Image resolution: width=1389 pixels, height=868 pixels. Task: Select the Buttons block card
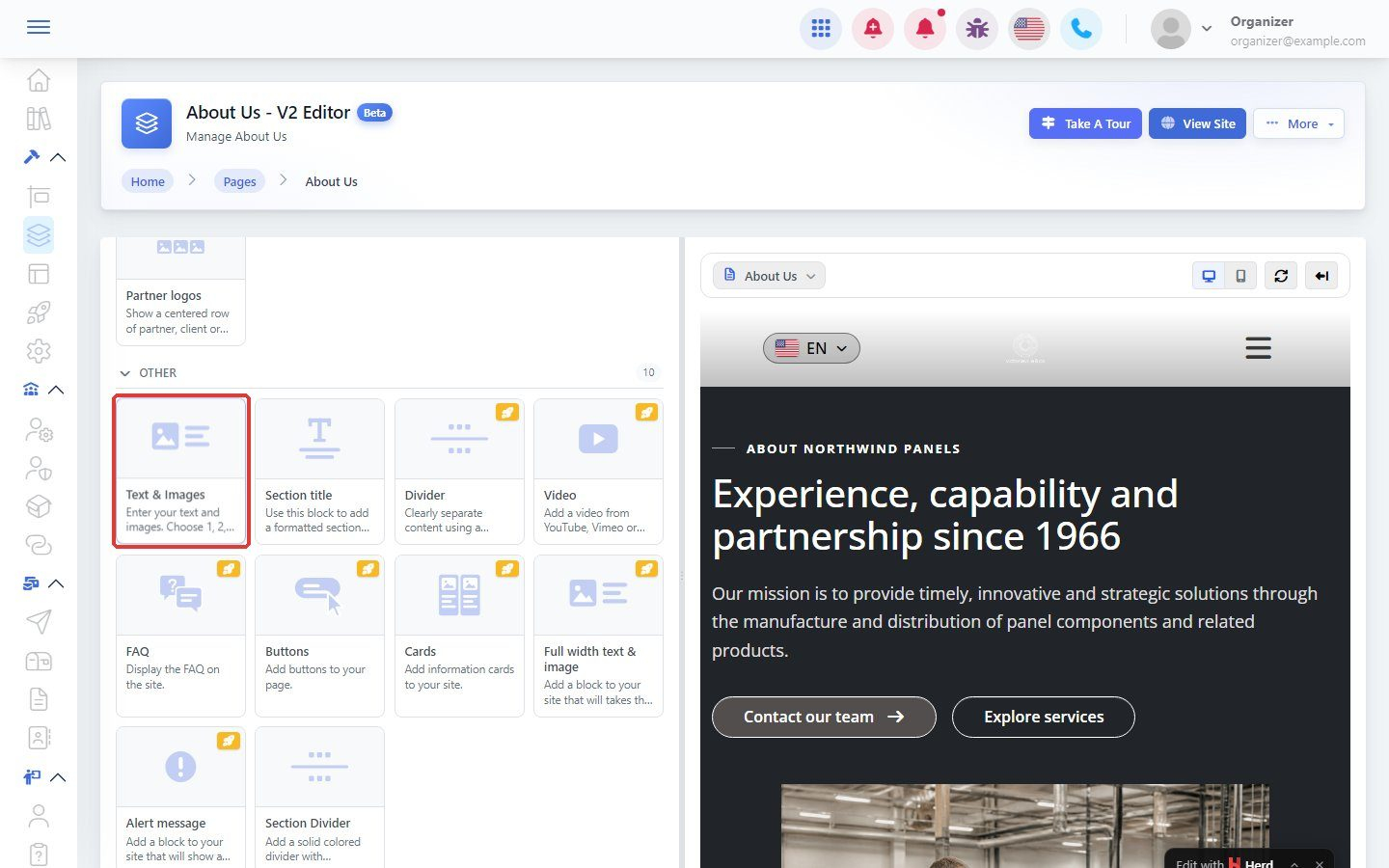coord(319,637)
